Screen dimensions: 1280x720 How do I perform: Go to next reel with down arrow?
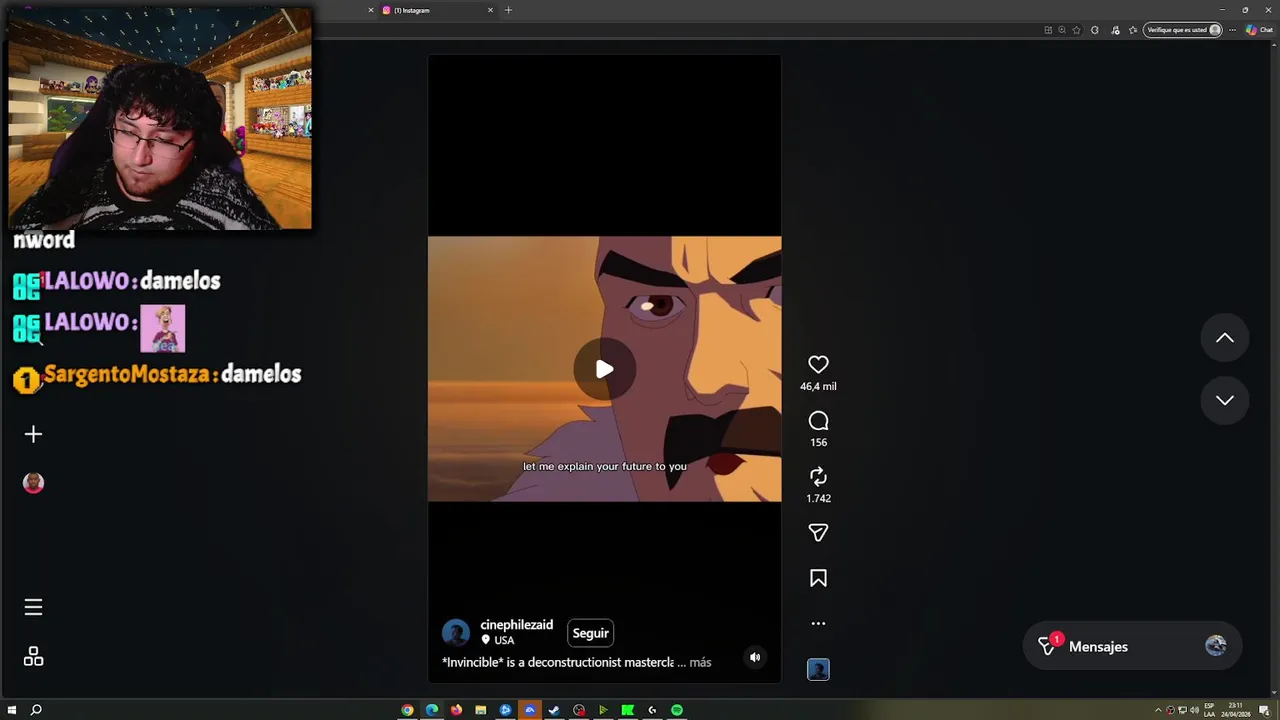pyautogui.click(x=1224, y=400)
